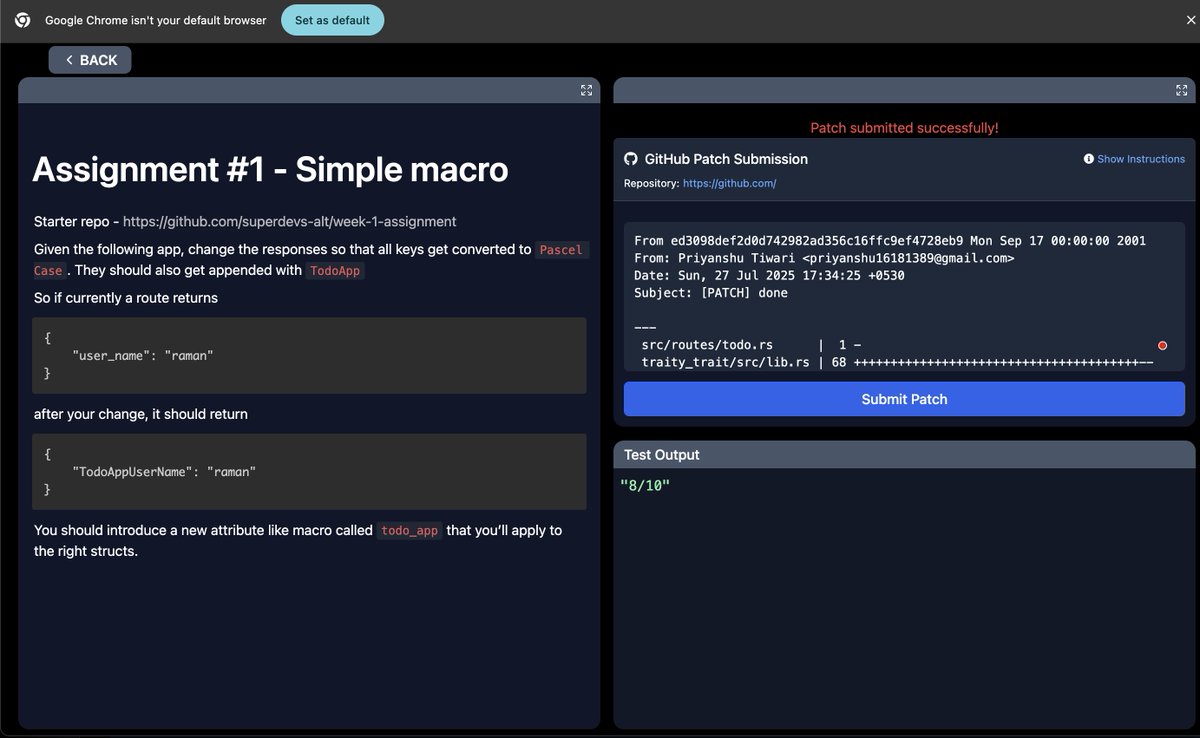Click the "So if currently a route returns" text

click(x=126, y=298)
